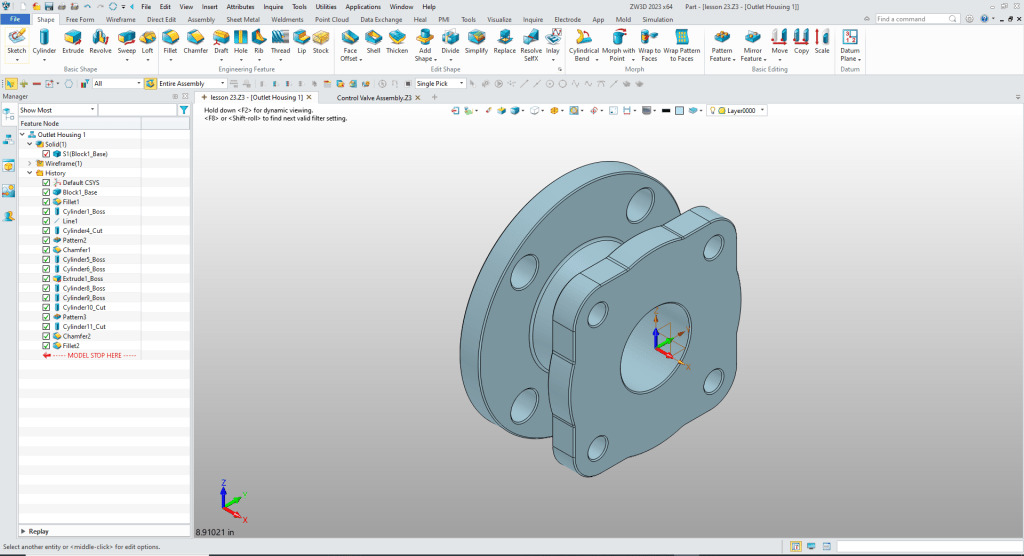Click the Mirror Feature icon
Screen dimensions: 1024x556
point(753,38)
